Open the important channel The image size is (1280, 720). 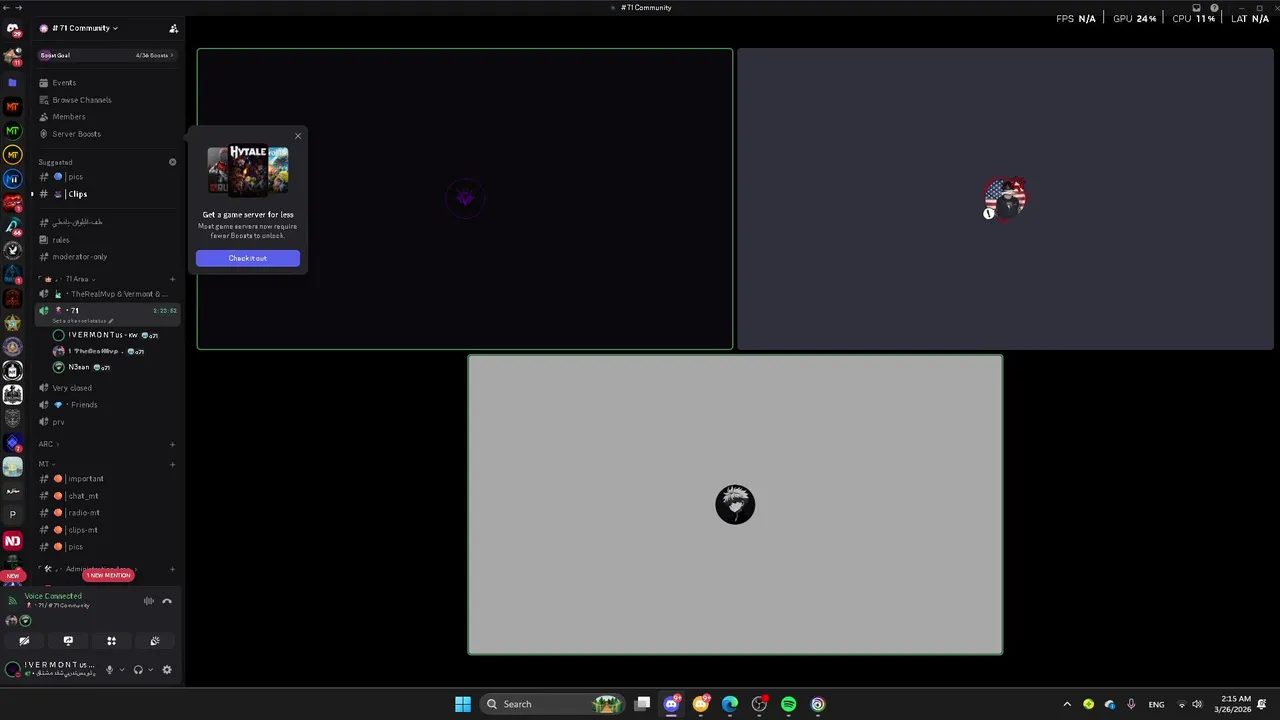[x=107, y=479]
